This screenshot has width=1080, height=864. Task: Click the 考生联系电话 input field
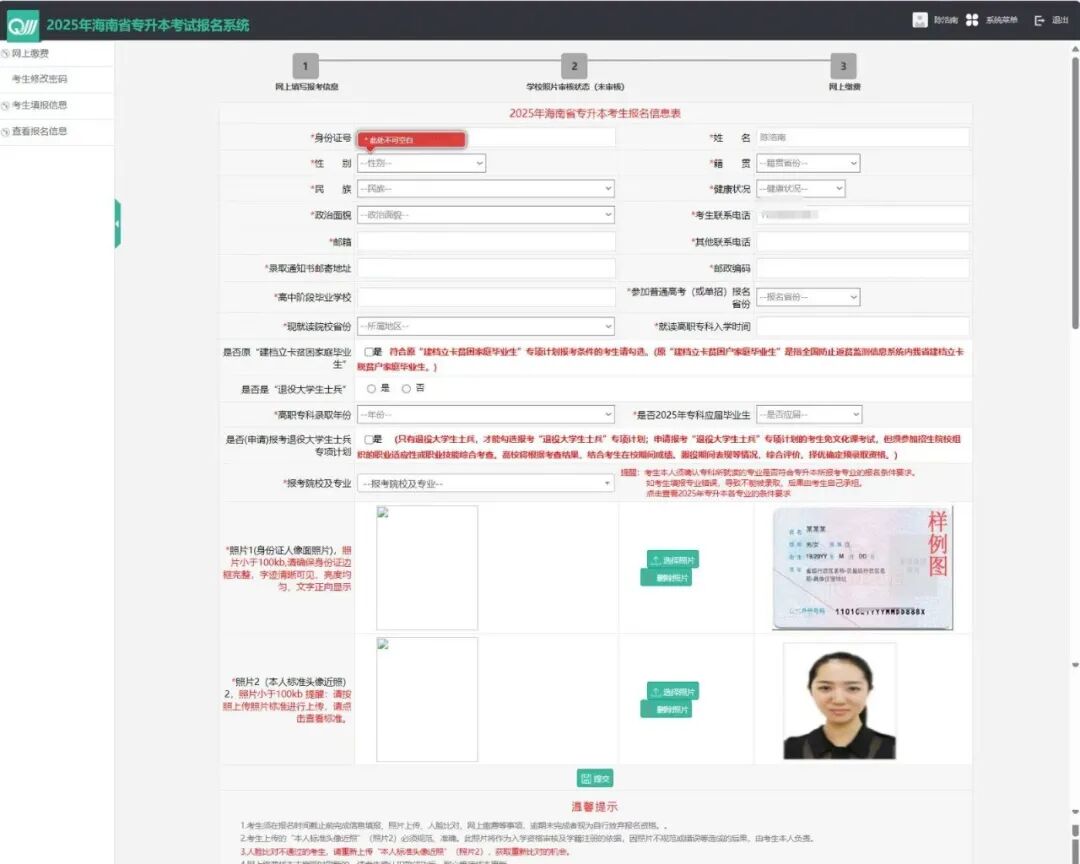(862, 215)
